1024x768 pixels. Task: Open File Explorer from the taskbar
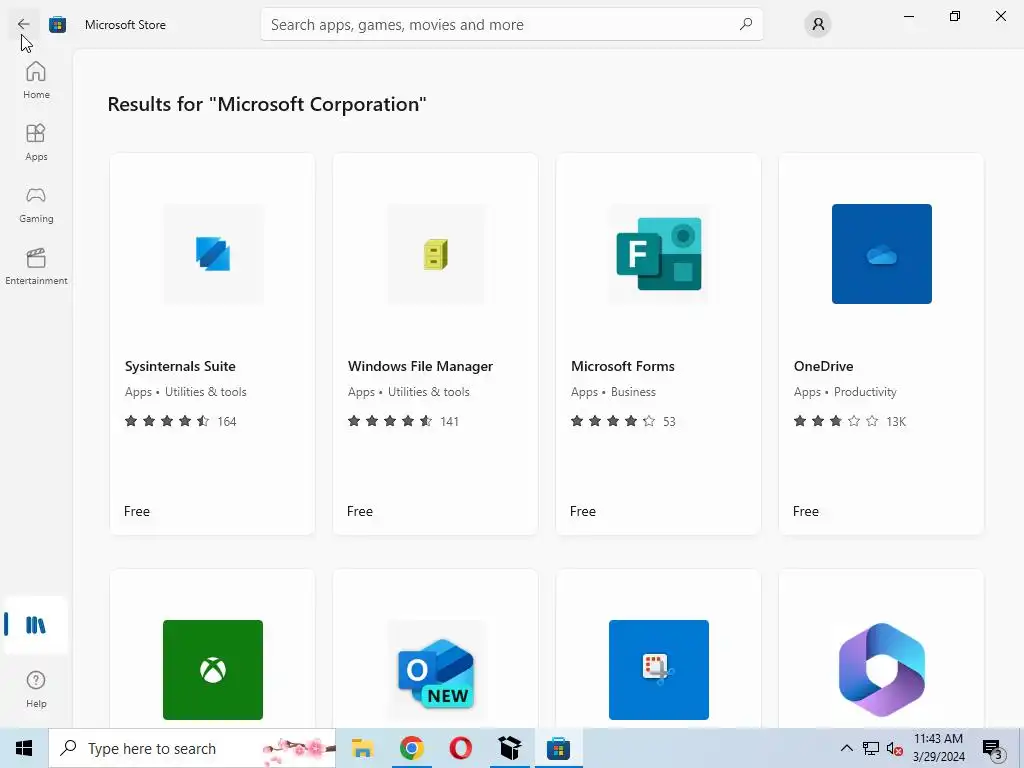(362, 748)
